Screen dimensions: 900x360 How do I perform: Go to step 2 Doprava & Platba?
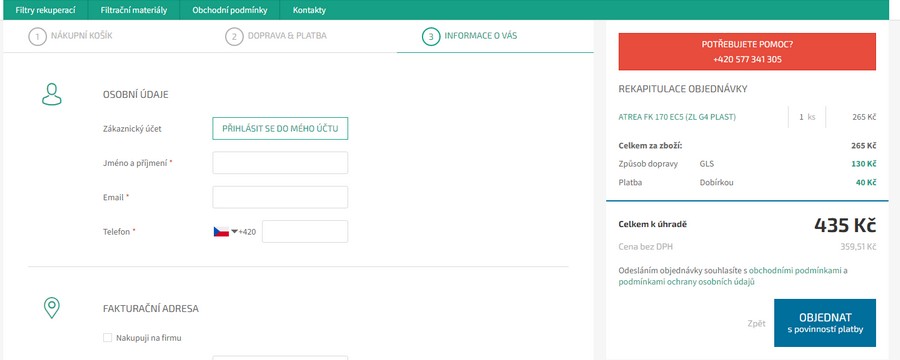[276, 36]
